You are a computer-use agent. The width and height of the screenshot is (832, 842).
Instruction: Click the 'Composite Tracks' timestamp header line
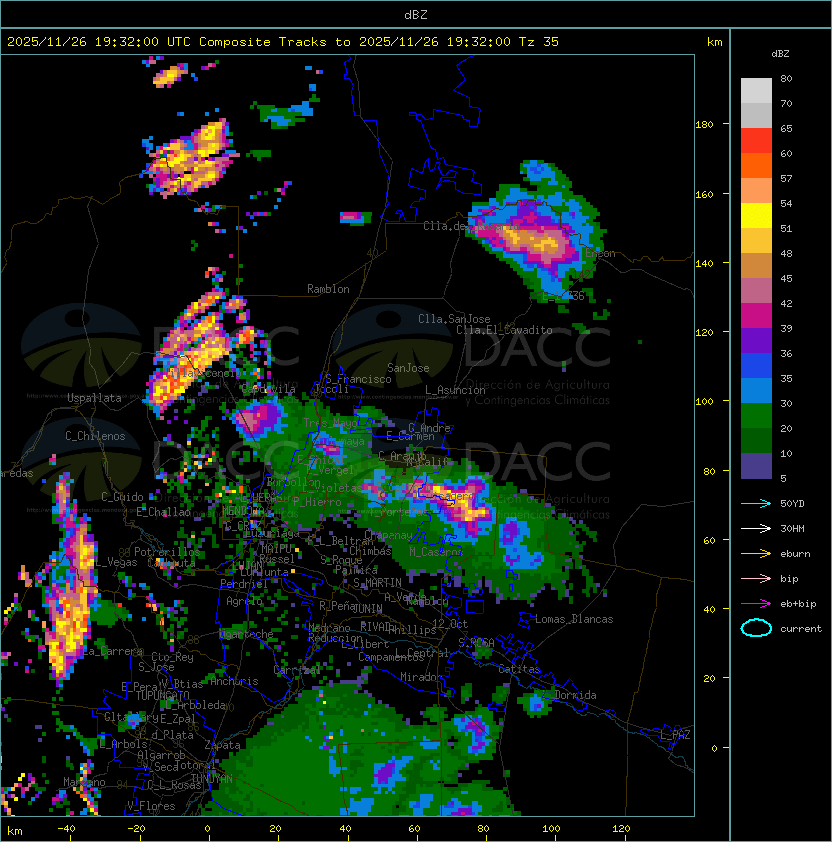point(283,41)
